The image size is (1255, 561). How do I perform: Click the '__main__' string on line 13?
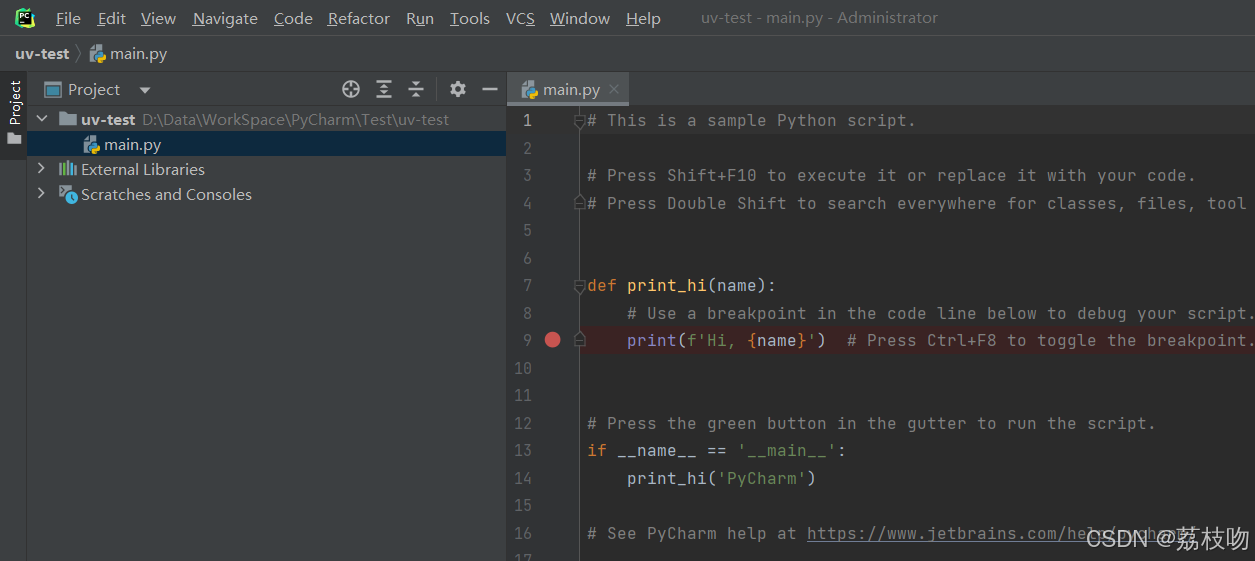click(787, 450)
